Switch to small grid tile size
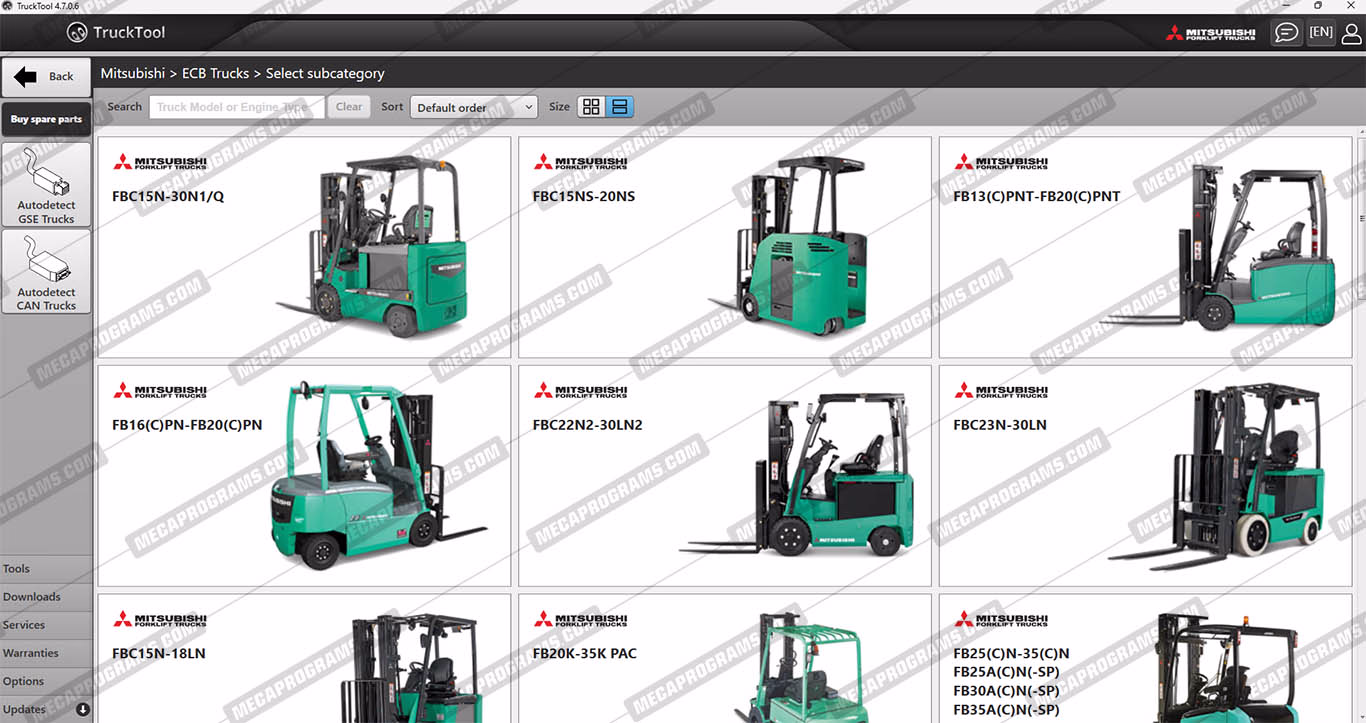Viewport: 1366px width, 723px height. (x=591, y=107)
